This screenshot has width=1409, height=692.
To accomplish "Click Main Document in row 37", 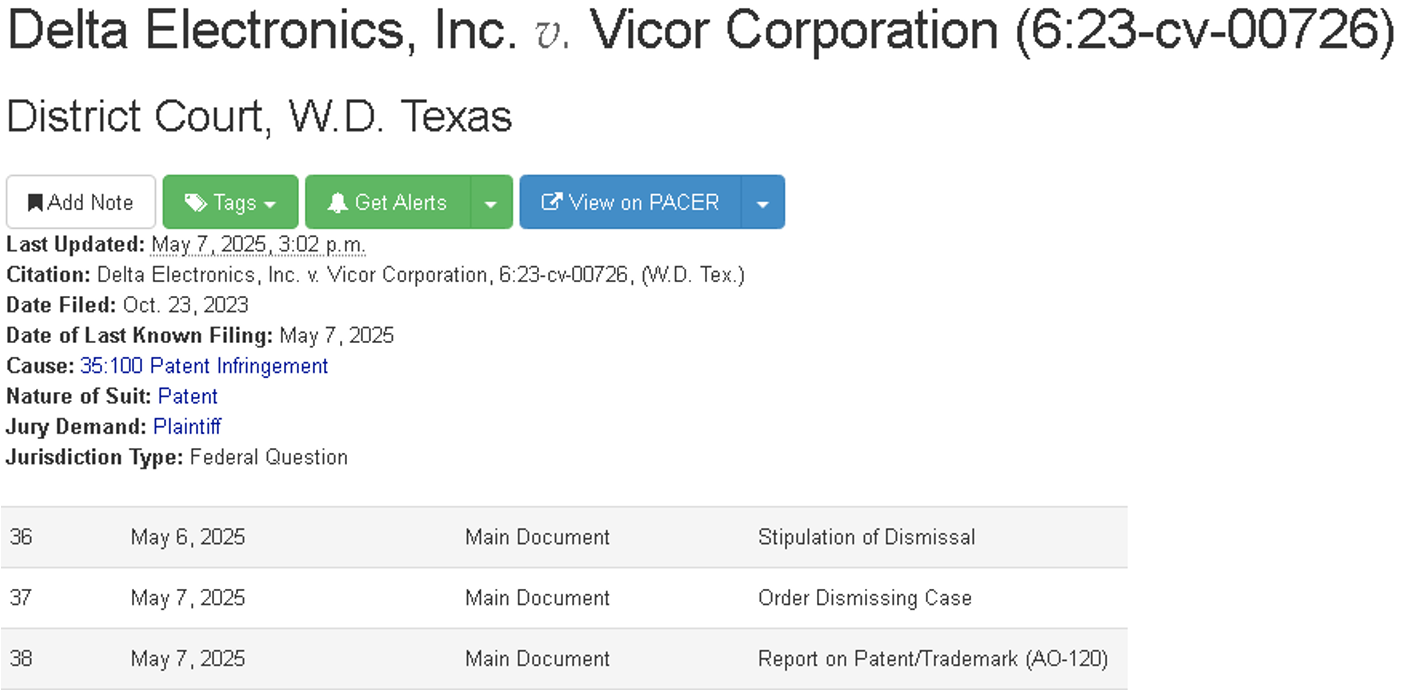I will tap(537, 598).
